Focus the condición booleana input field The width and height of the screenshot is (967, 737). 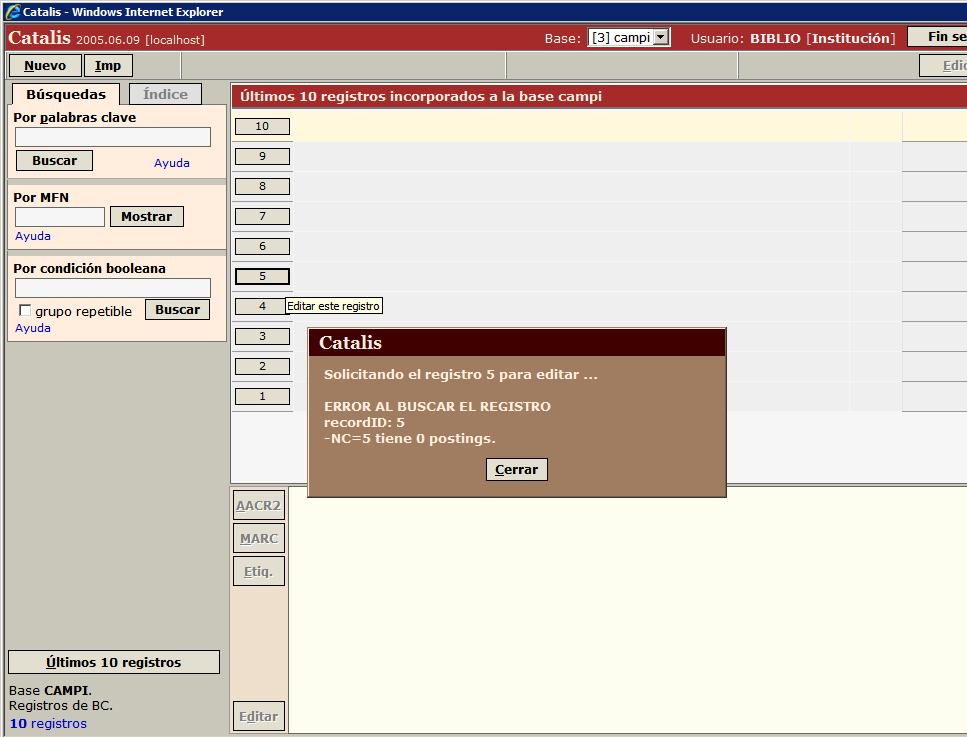point(113,287)
